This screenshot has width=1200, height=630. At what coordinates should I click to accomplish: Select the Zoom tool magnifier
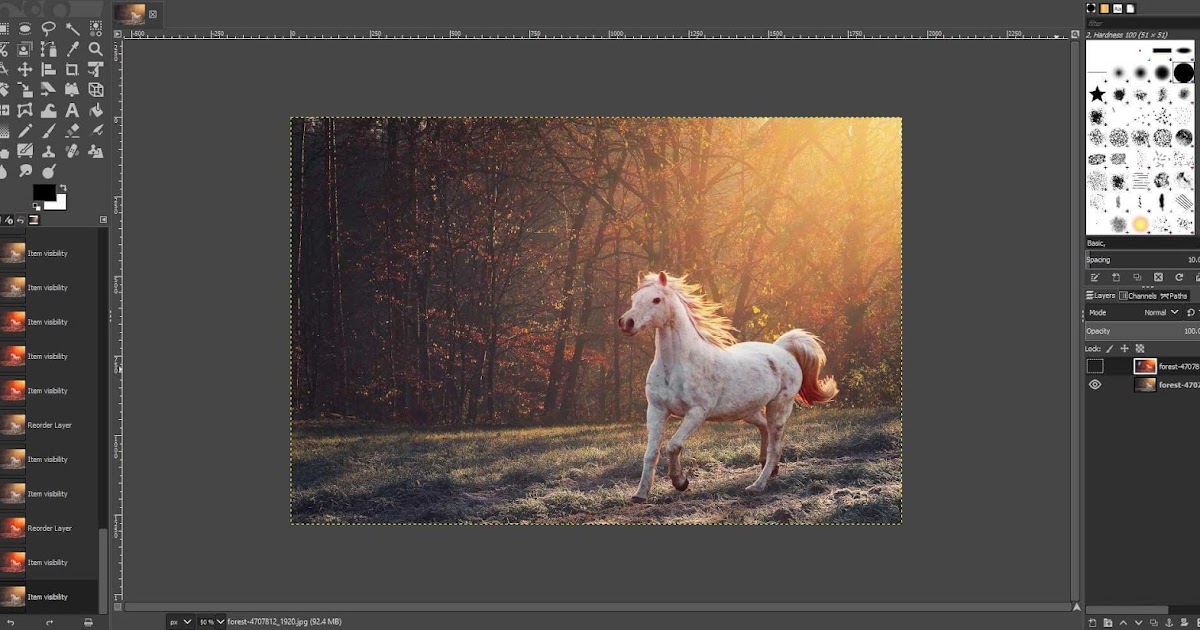(x=95, y=48)
